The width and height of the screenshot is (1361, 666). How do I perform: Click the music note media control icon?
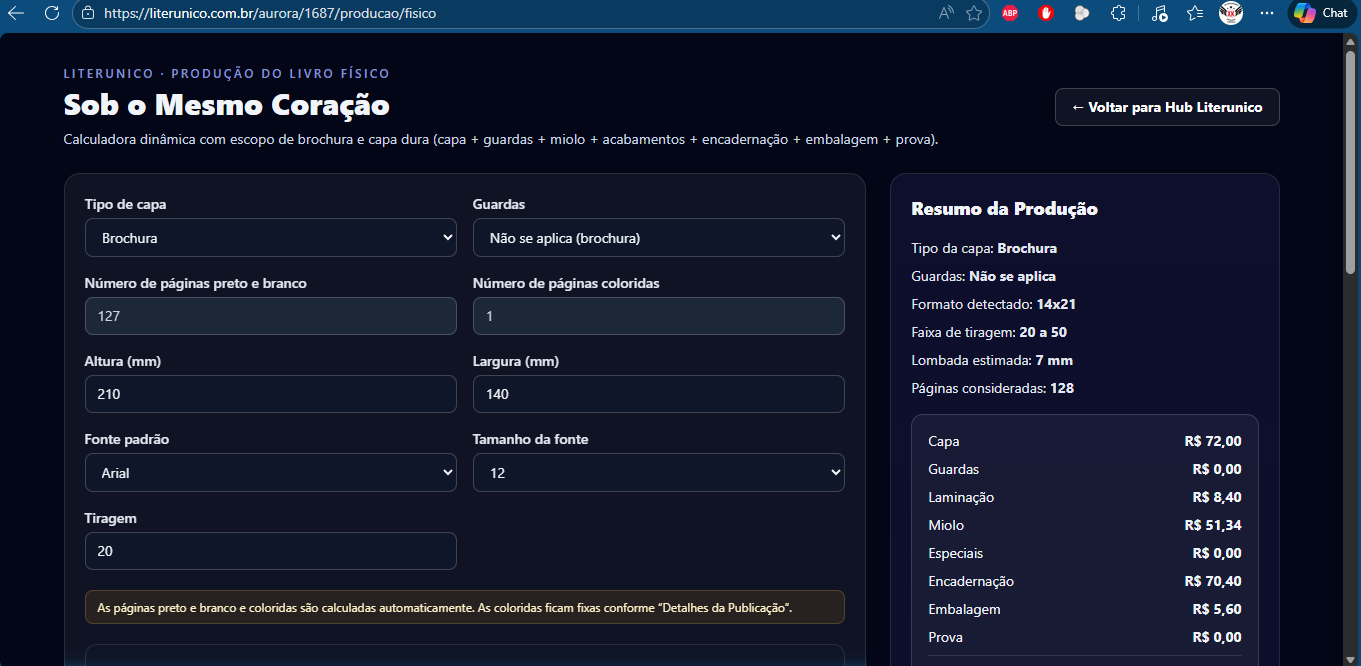pos(1159,13)
